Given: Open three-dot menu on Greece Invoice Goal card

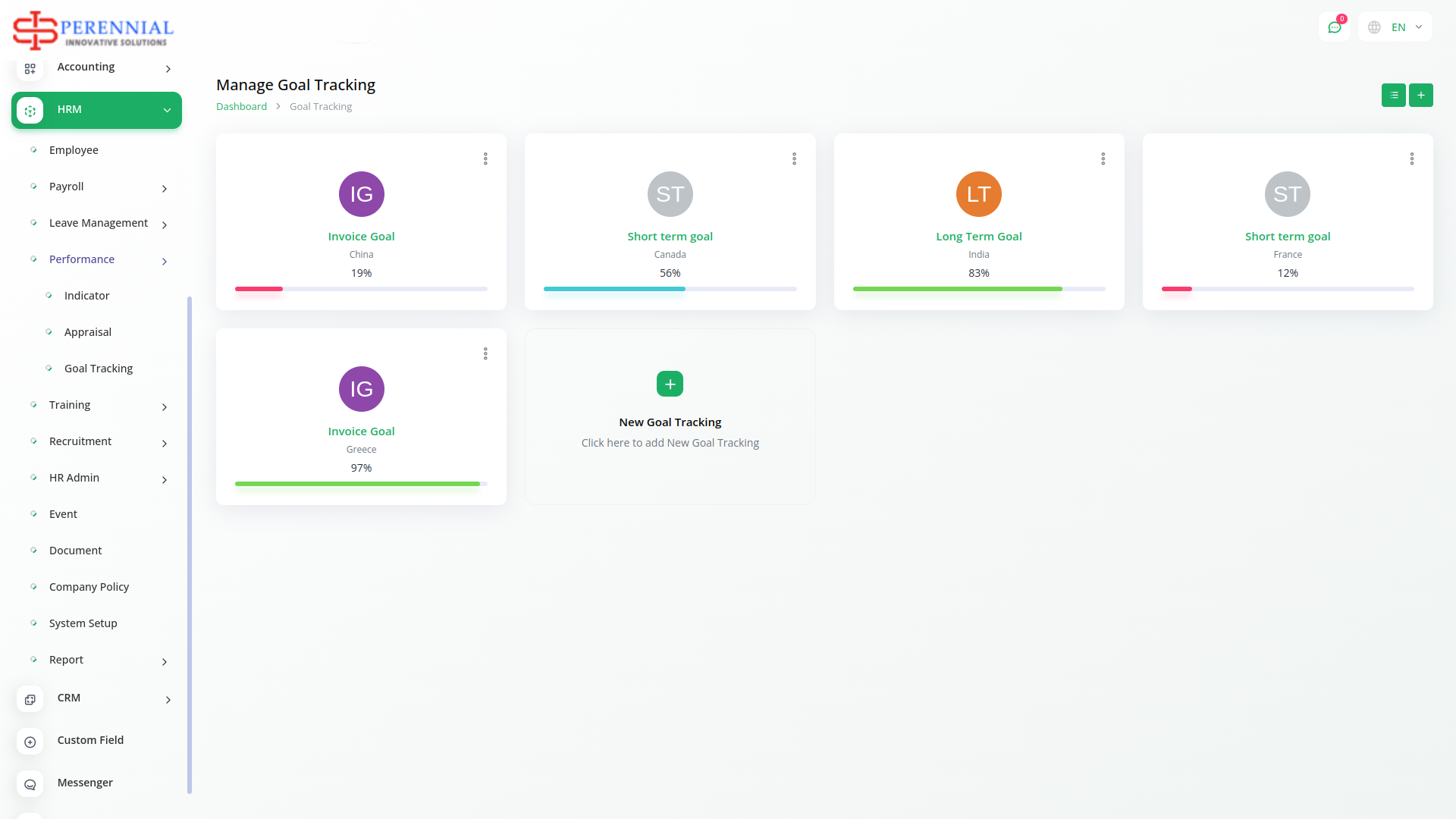Looking at the screenshot, I should click(x=485, y=353).
